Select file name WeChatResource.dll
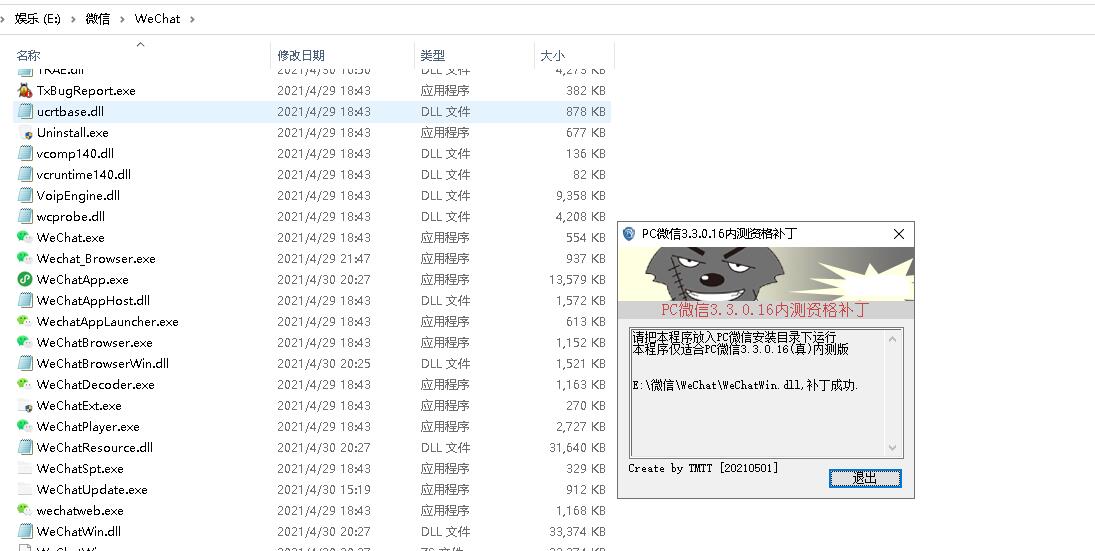 (95, 447)
